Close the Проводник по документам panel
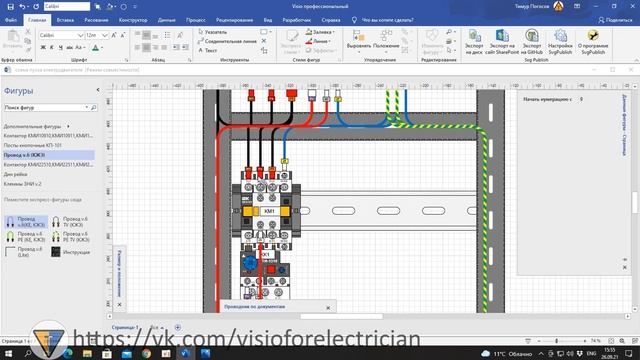Image resolution: width=640 pixels, height=360 pixels. pos(328,308)
